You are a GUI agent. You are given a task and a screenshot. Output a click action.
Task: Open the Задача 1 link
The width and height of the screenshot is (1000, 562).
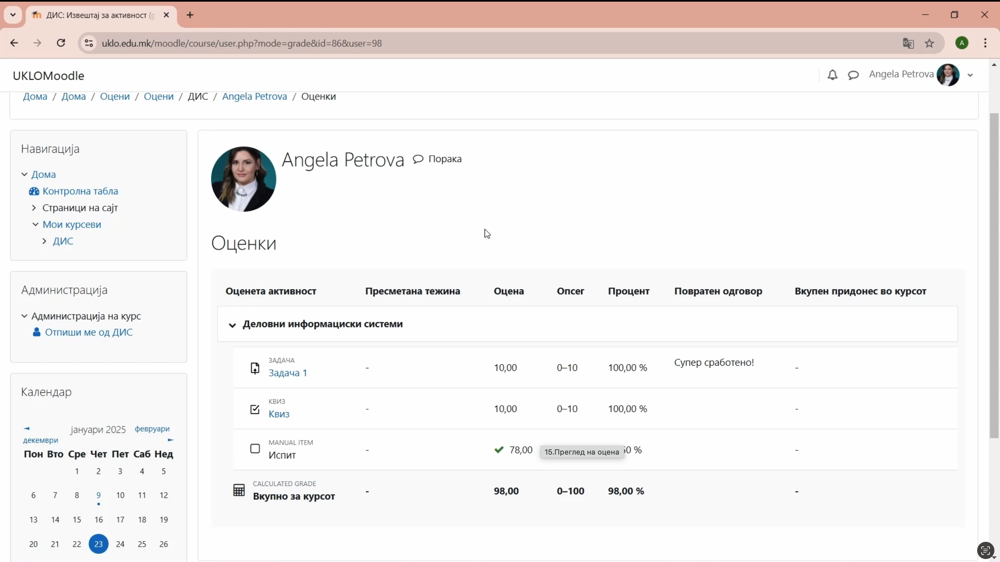point(287,373)
